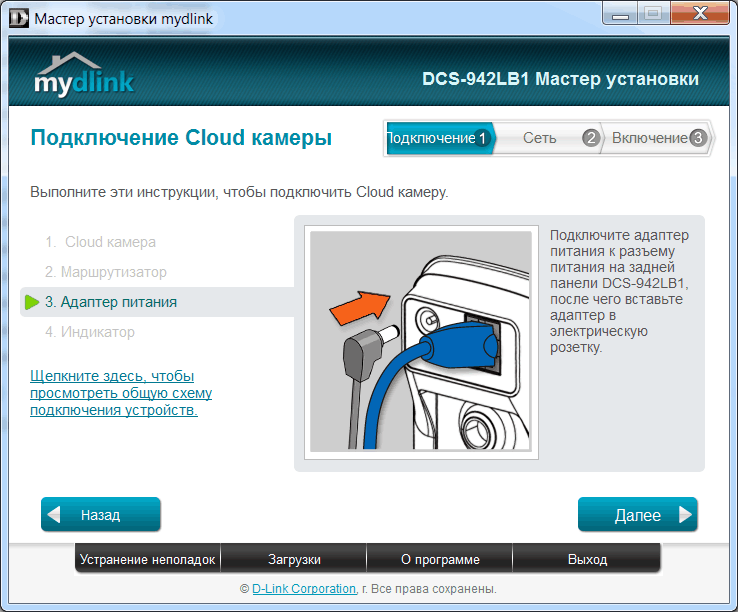The height and width of the screenshot is (612, 738).
Task: Select step 1 Cloud камера
Action: click(x=100, y=242)
